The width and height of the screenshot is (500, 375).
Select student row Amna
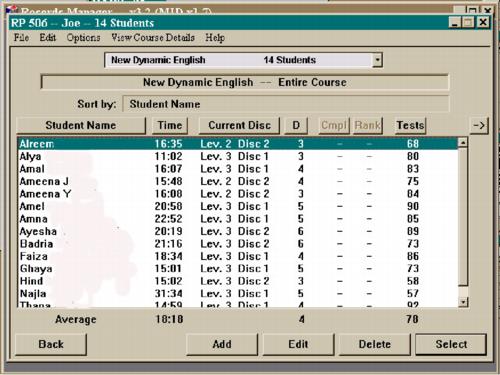[238, 219]
